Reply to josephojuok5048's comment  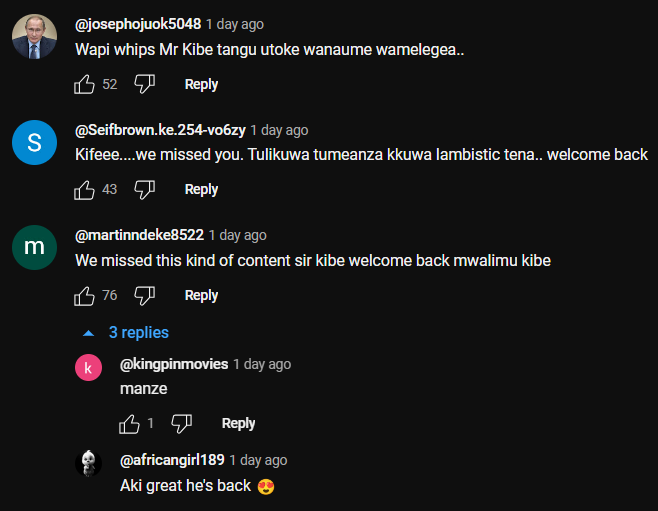[201, 84]
